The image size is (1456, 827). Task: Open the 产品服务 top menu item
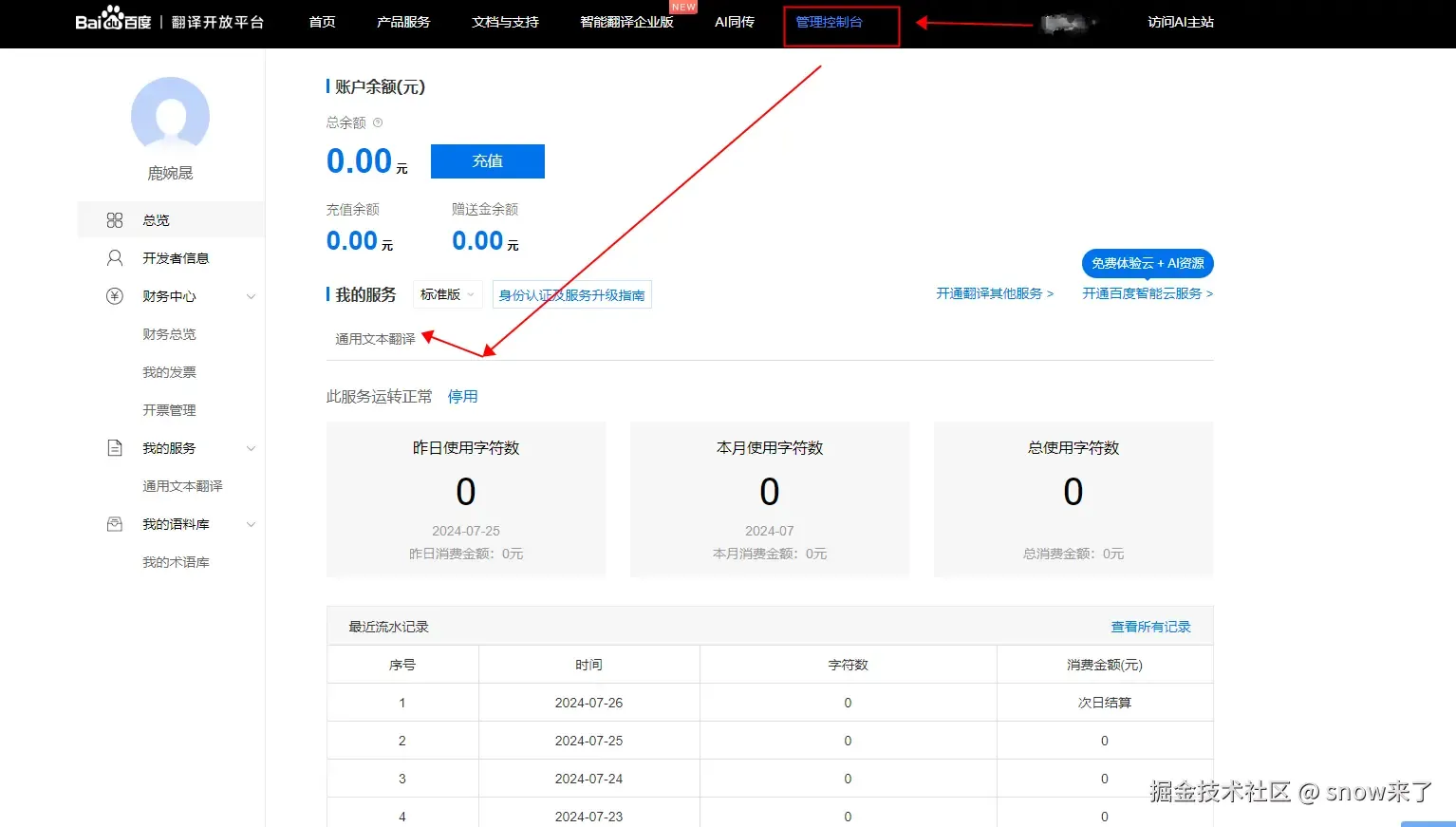pyautogui.click(x=403, y=22)
